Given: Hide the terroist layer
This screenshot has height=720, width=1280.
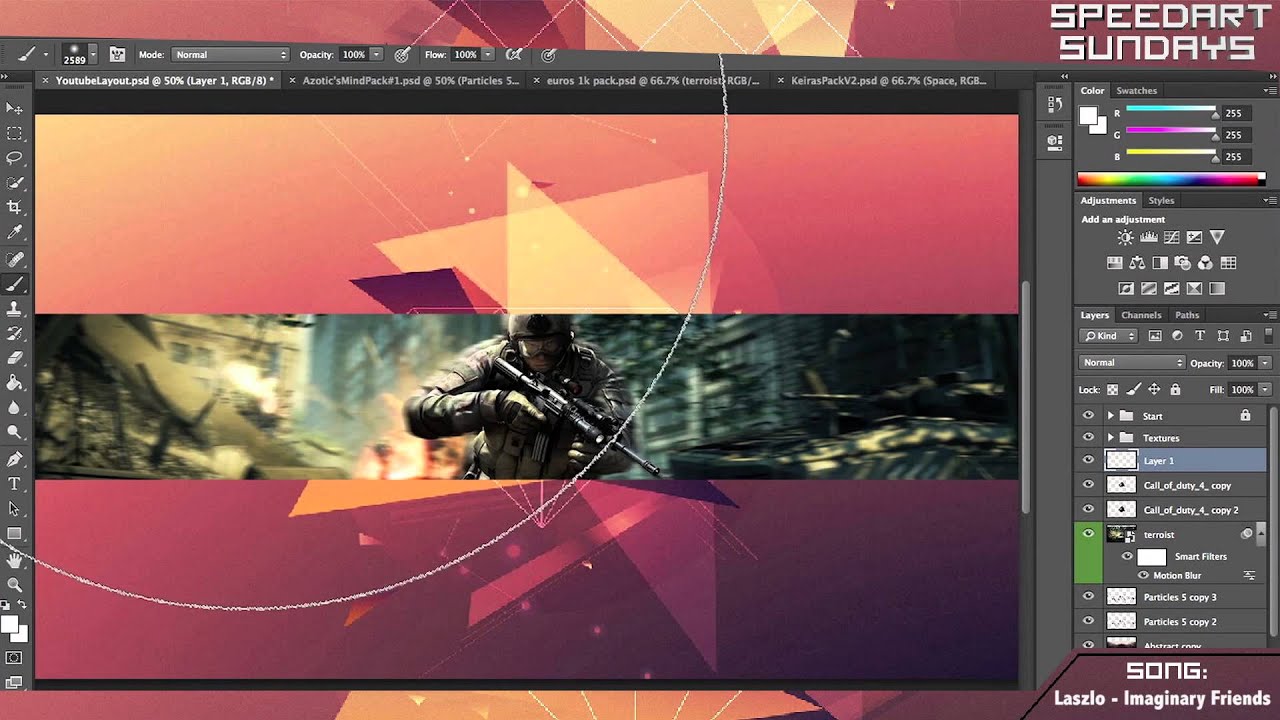Looking at the screenshot, I should [1088, 534].
